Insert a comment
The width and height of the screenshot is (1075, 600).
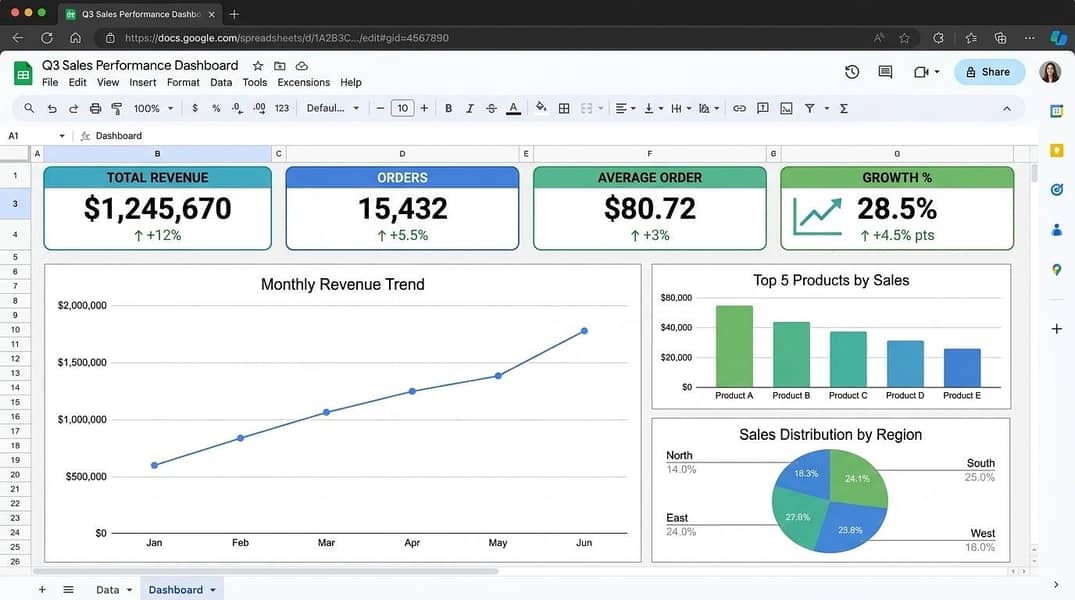point(762,108)
